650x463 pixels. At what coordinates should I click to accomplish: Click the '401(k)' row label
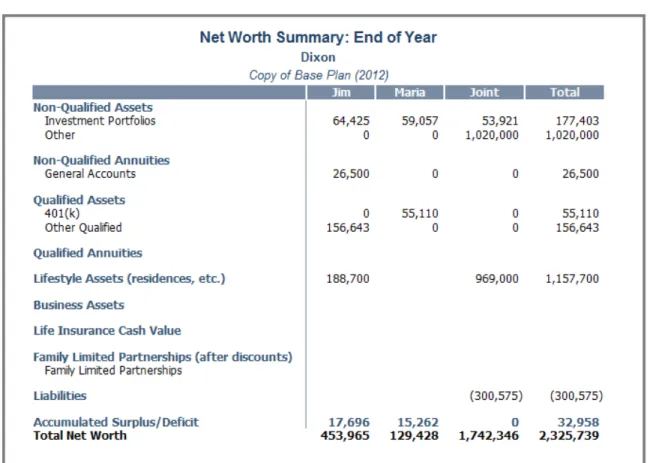[62, 213]
